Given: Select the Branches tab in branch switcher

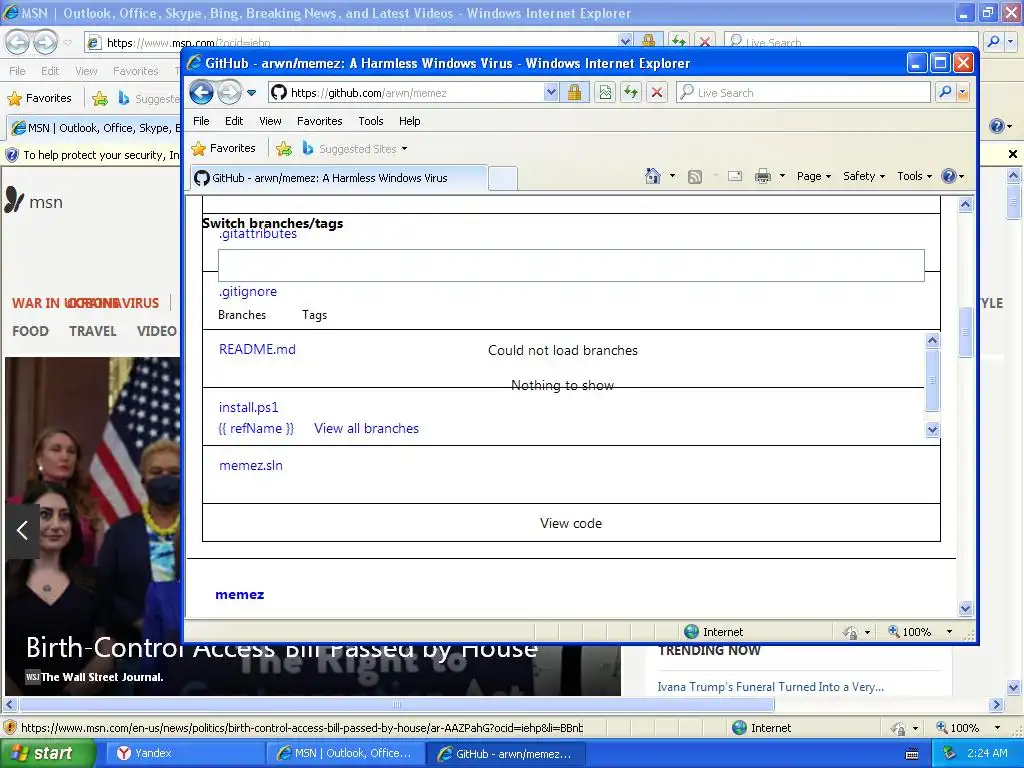Looking at the screenshot, I should (242, 315).
